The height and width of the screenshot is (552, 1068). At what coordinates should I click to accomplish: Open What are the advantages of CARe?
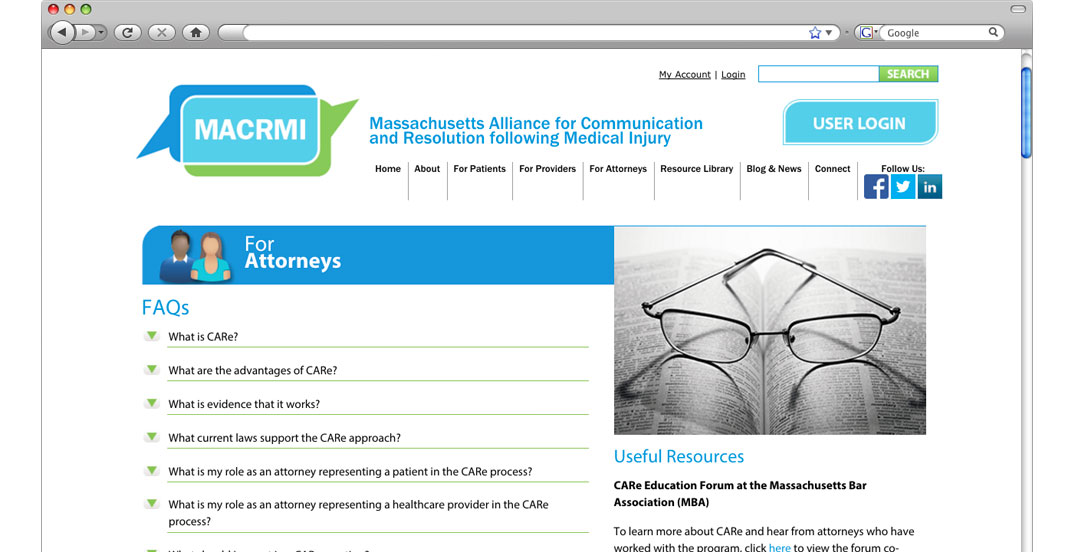click(253, 371)
